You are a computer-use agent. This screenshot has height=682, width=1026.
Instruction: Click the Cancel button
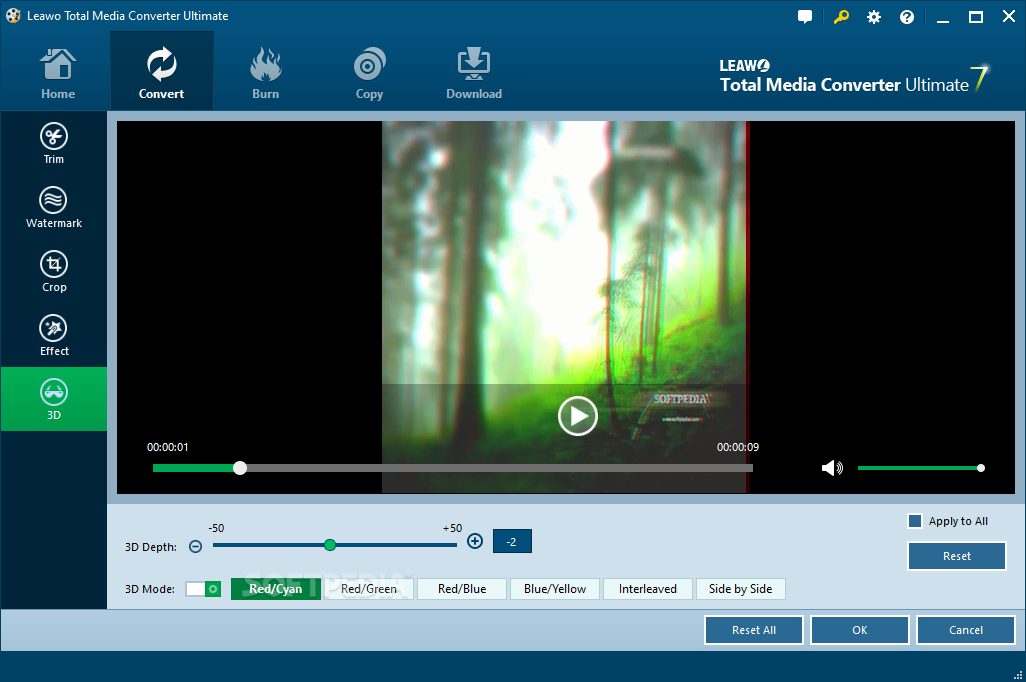966,630
